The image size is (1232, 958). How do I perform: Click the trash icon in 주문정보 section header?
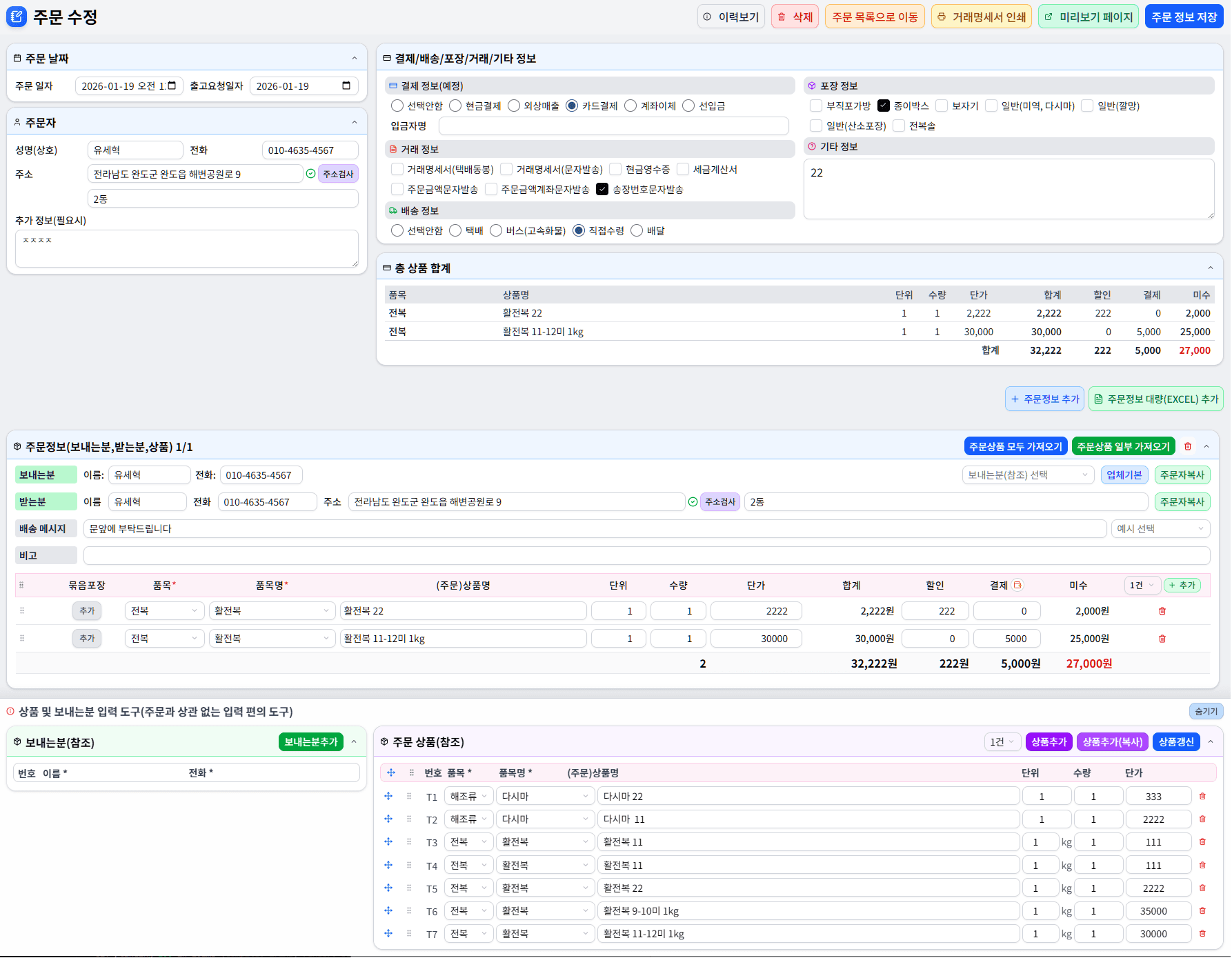(x=1188, y=447)
